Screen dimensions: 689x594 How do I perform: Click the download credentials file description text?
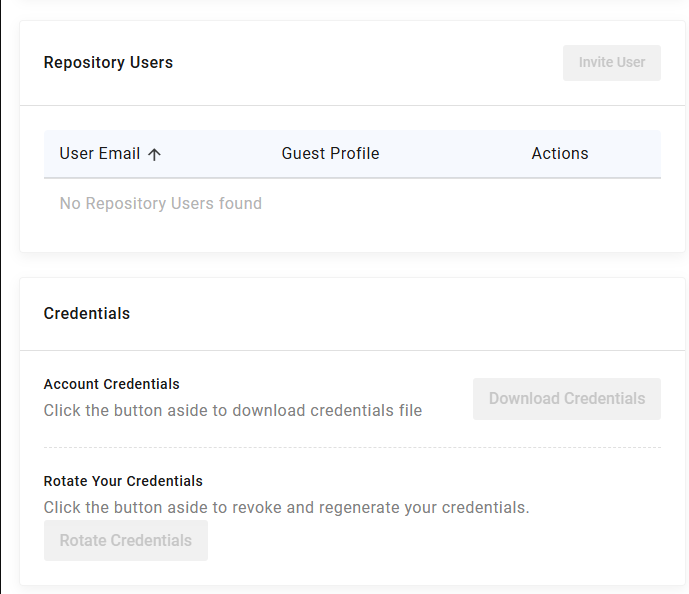coord(233,410)
